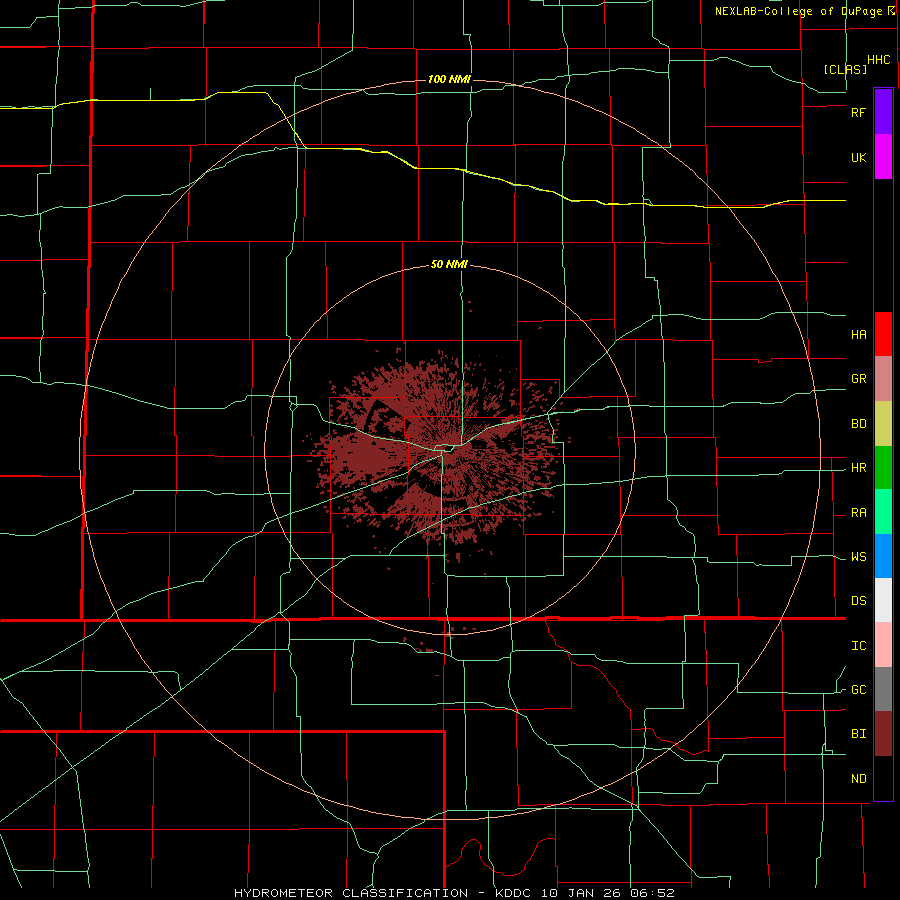Click the 50 NMI range ring label
Viewport: 900px width, 900px height.
[x=449, y=264]
